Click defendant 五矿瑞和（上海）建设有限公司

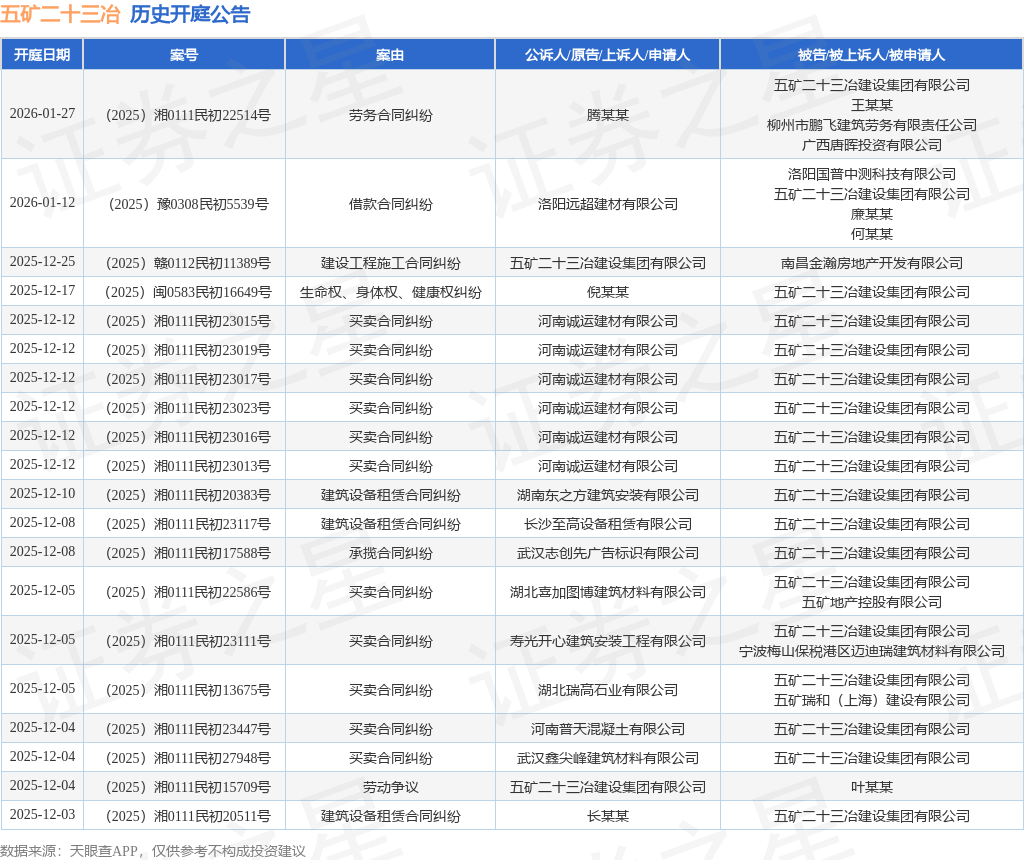coord(871,700)
